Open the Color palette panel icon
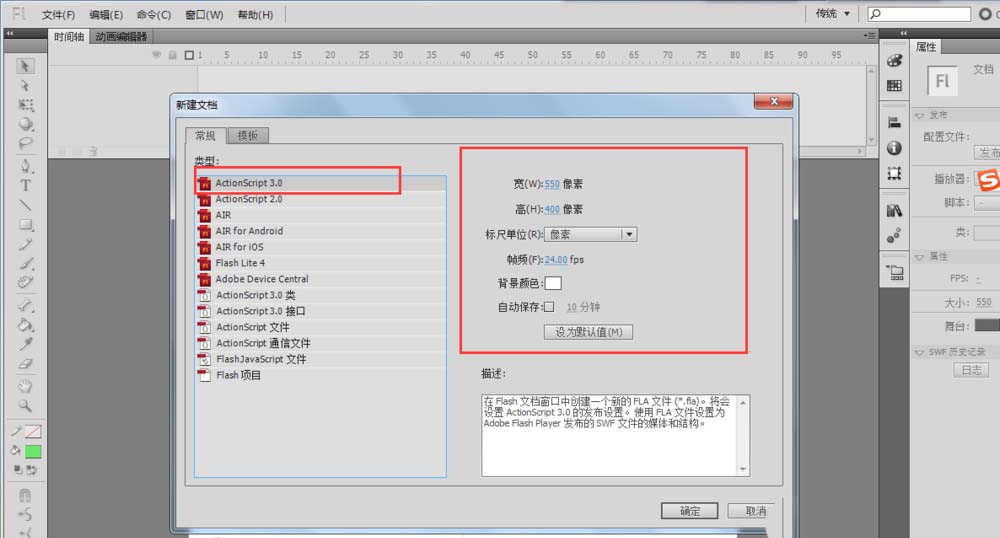1000x538 pixels. tap(894, 61)
